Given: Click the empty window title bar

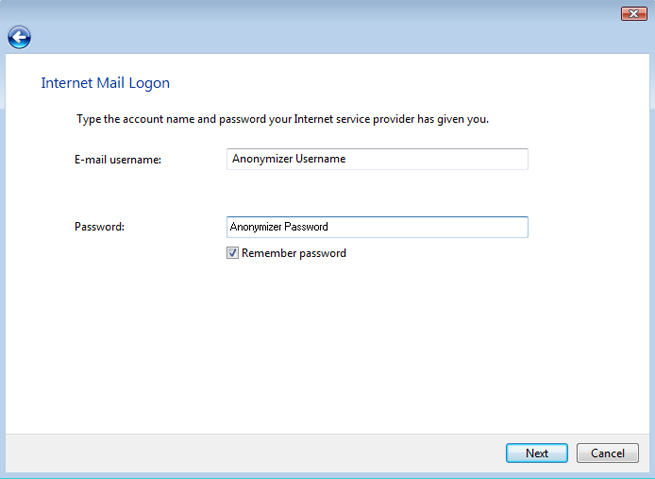Looking at the screenshot, I should tap(300, 13).
